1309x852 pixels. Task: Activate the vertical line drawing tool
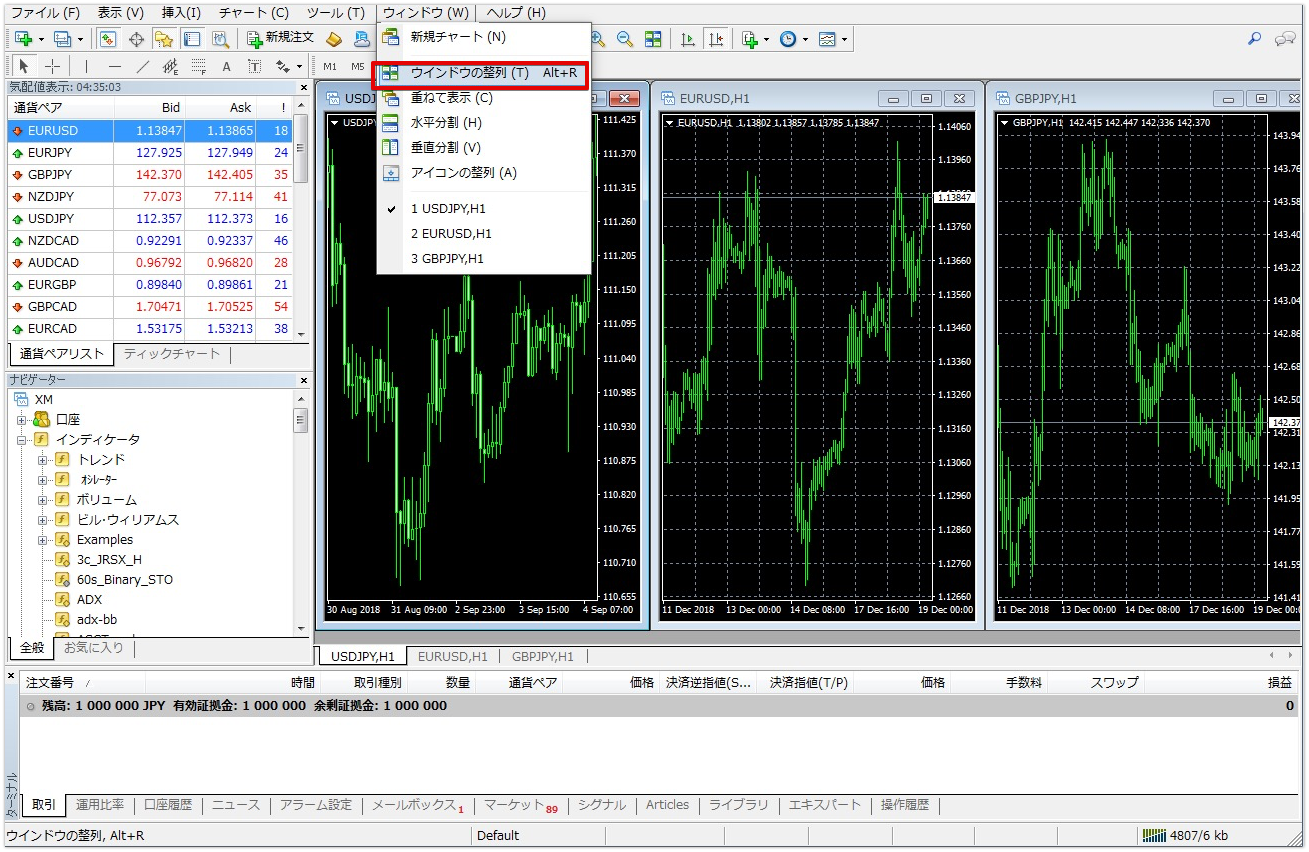(86, 66)
